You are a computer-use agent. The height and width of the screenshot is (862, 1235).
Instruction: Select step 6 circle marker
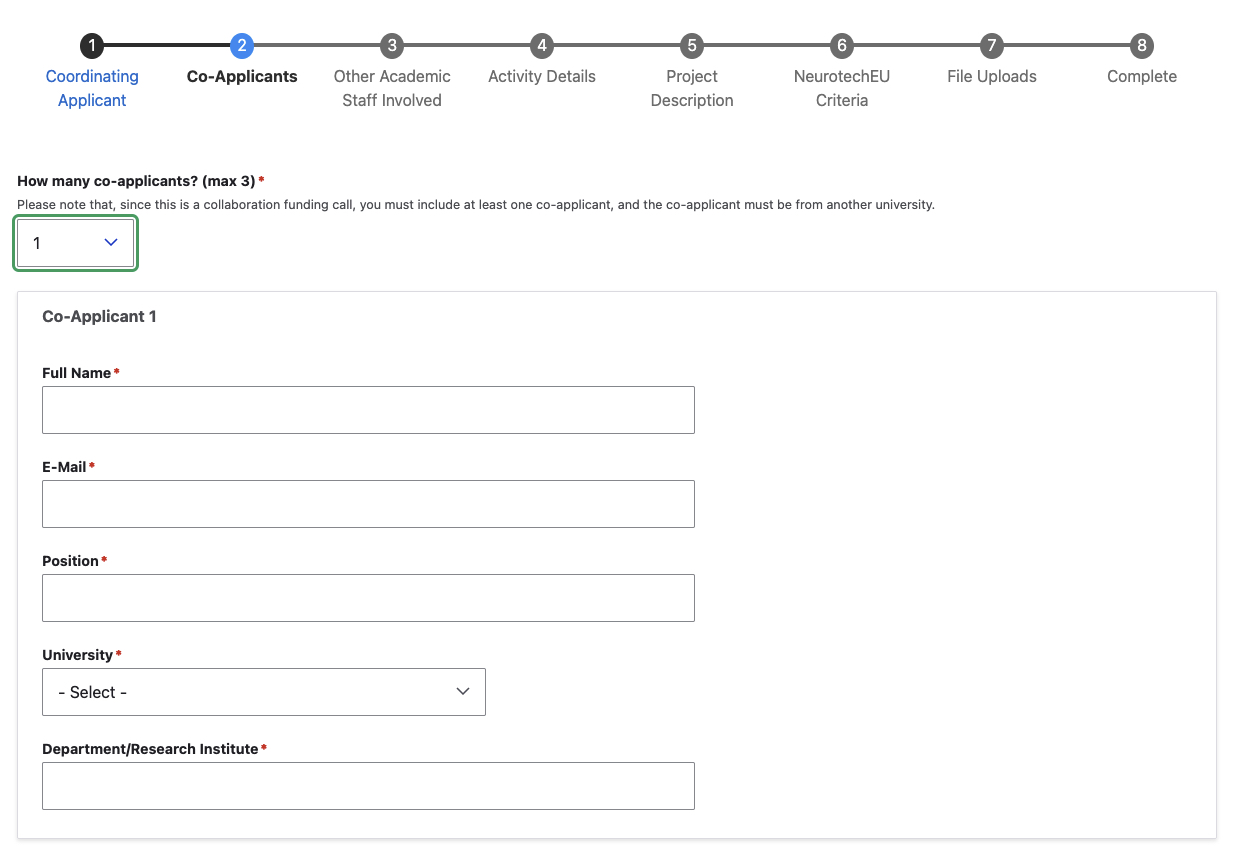tap(841, 45)
